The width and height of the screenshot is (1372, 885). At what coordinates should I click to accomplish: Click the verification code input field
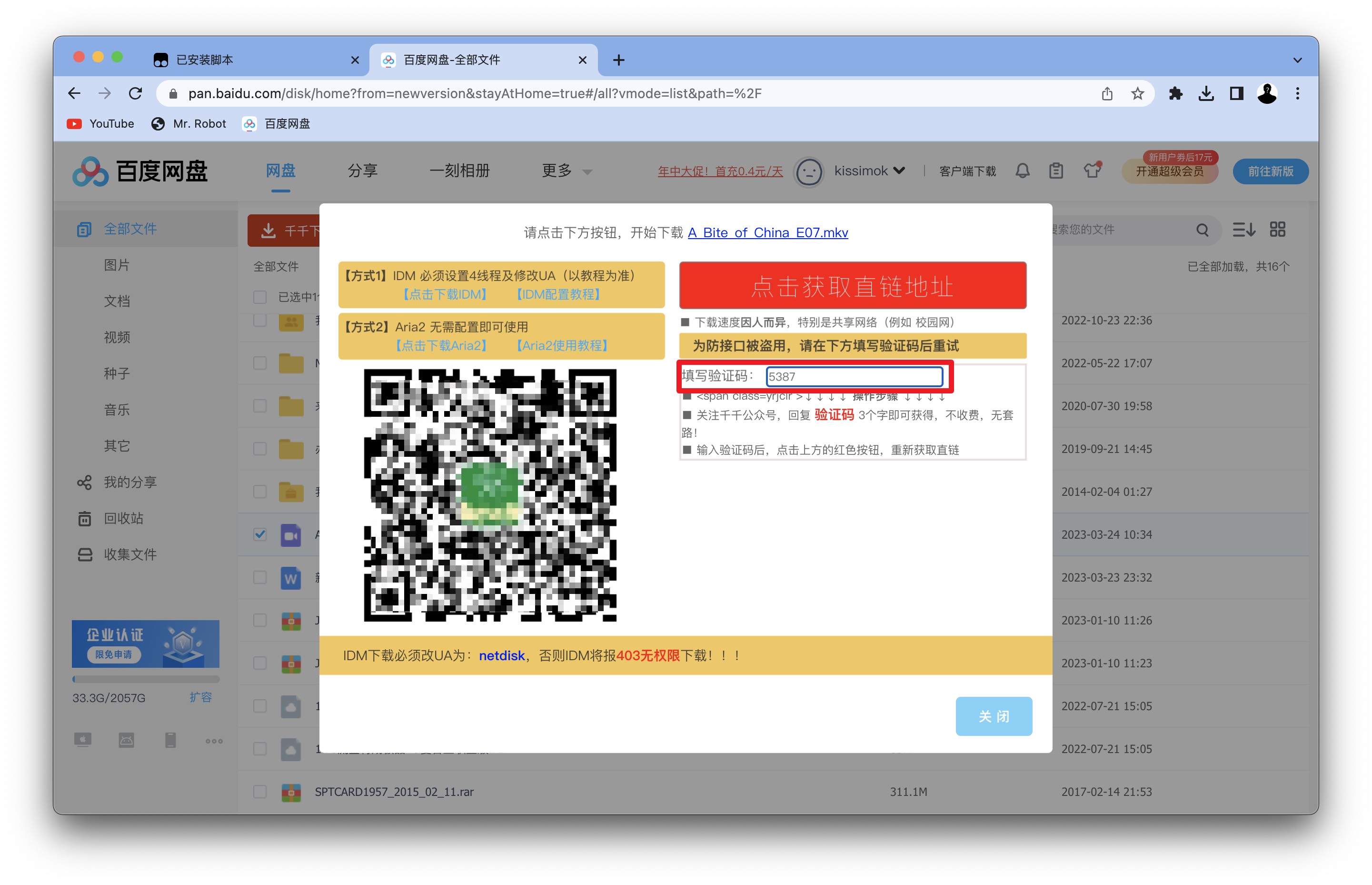[x=854, y=376]
